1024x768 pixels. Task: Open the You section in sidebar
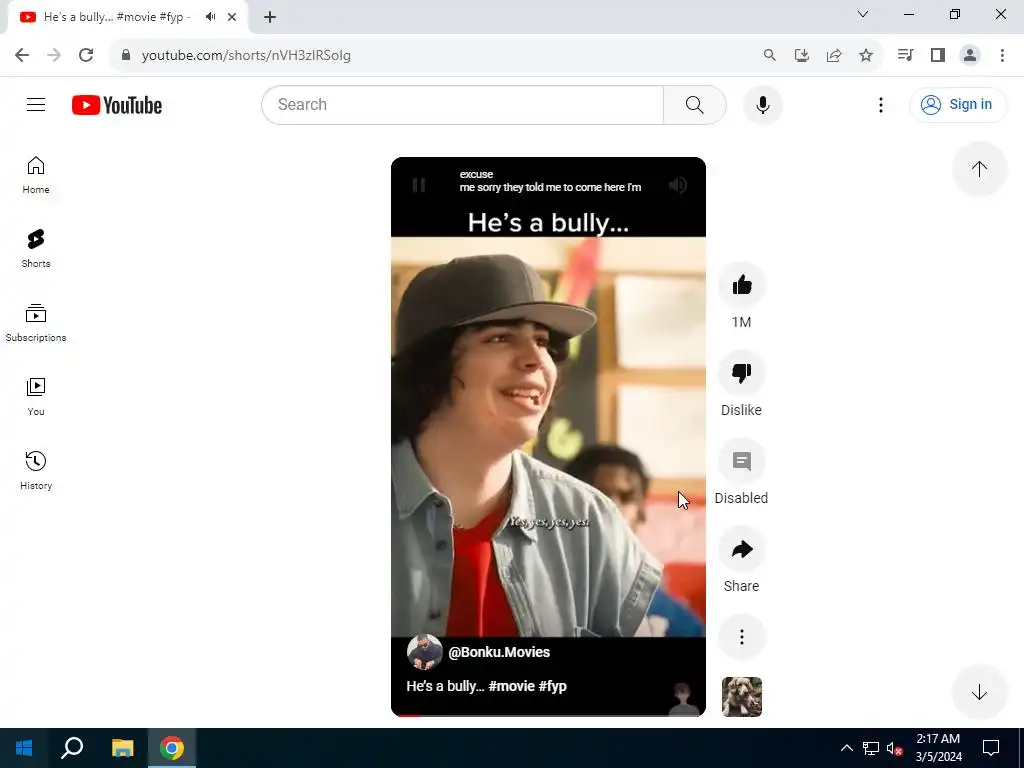(x=36, y=397)
